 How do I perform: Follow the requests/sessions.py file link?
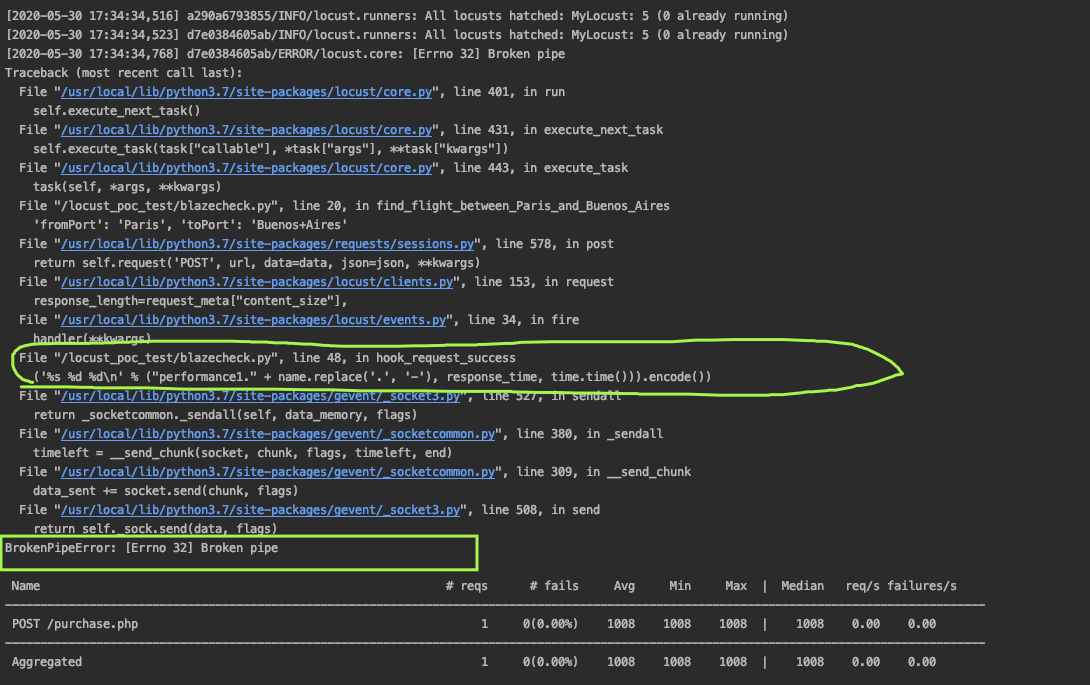coord(268,244)
